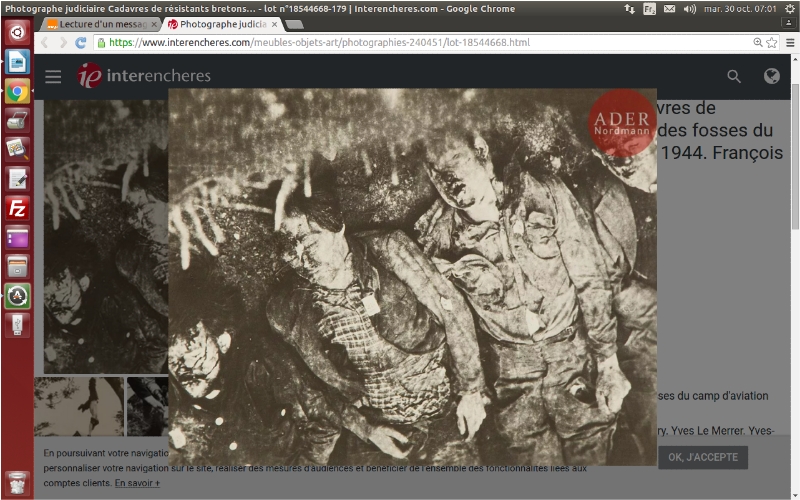Click the ADER Nordmann red badge

pos(621,123)
